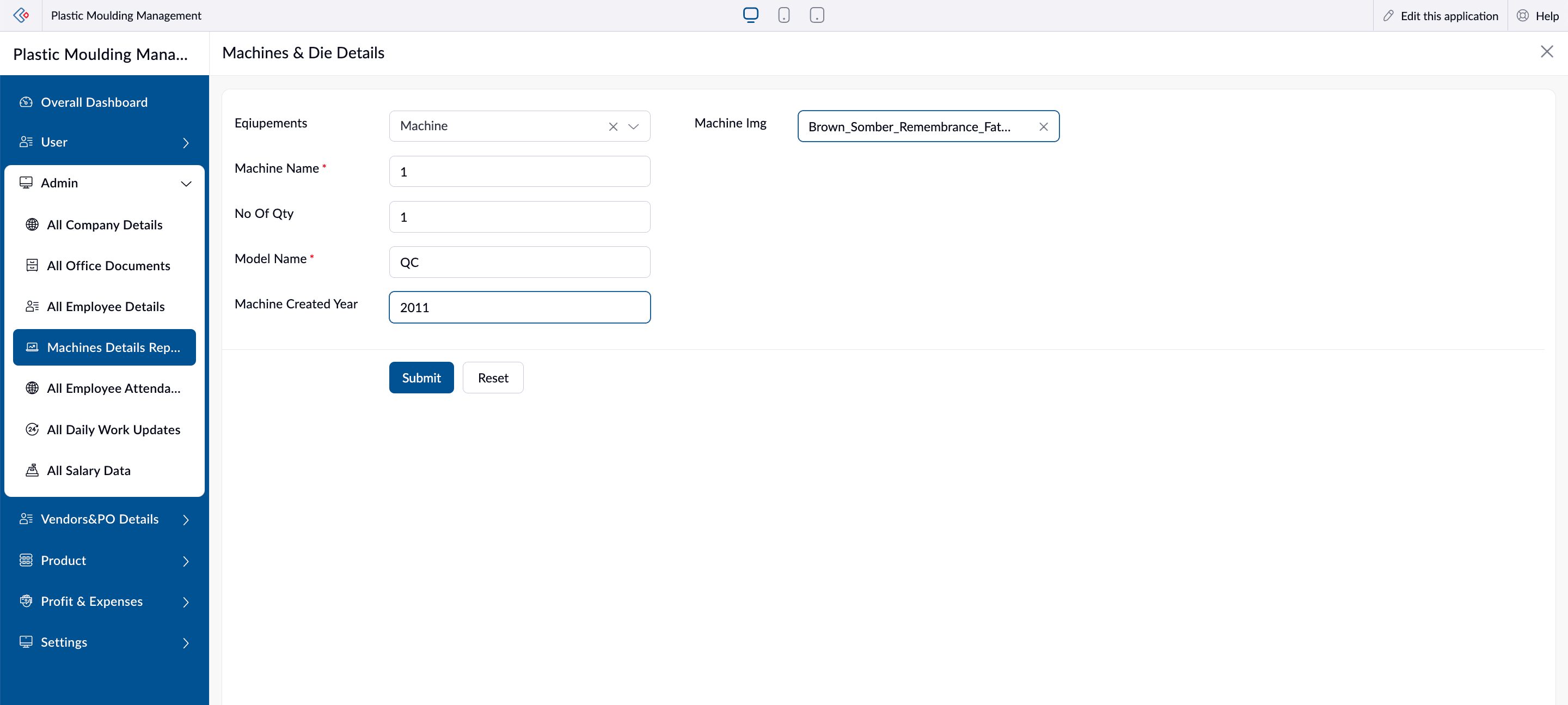The width and height of the screenshot is (1568, 705).
Task: Remove the uploaded Machine Img file
Action: tap(1043, 127)
